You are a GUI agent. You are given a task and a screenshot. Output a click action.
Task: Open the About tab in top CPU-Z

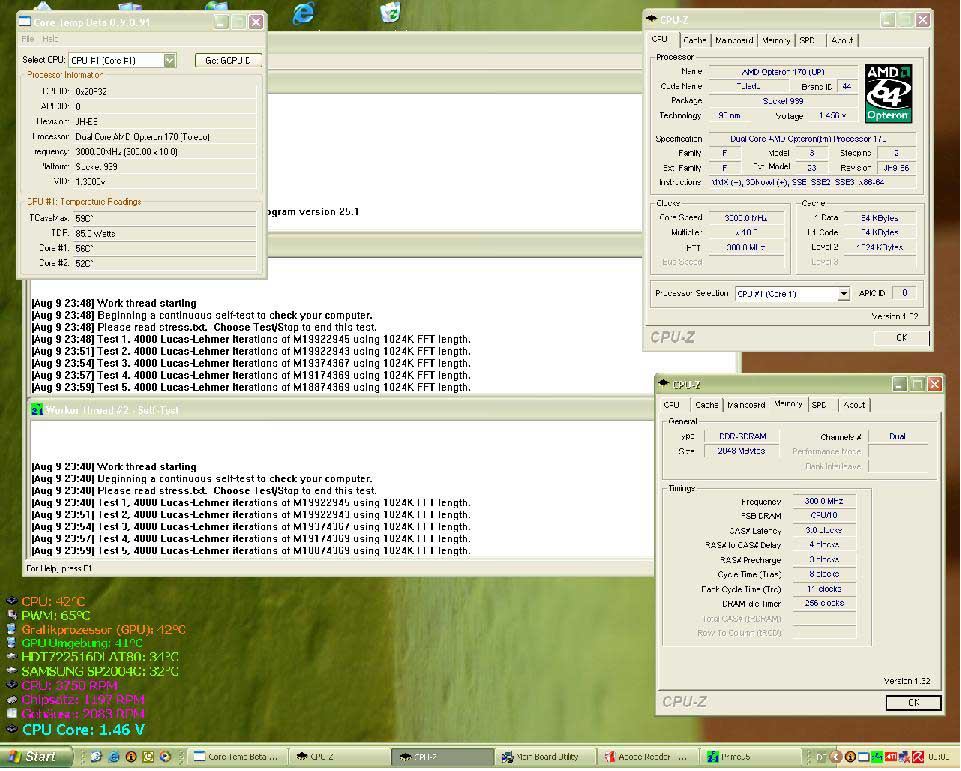point(842,40)
